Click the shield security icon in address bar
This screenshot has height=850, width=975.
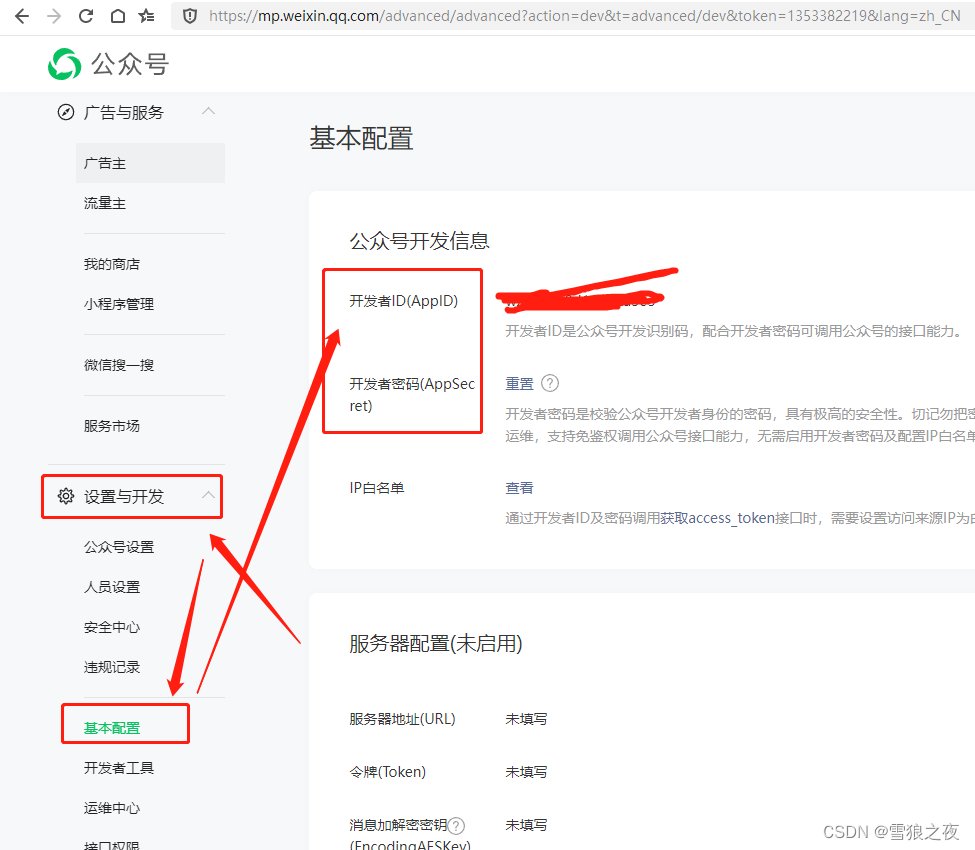(190, 16)
